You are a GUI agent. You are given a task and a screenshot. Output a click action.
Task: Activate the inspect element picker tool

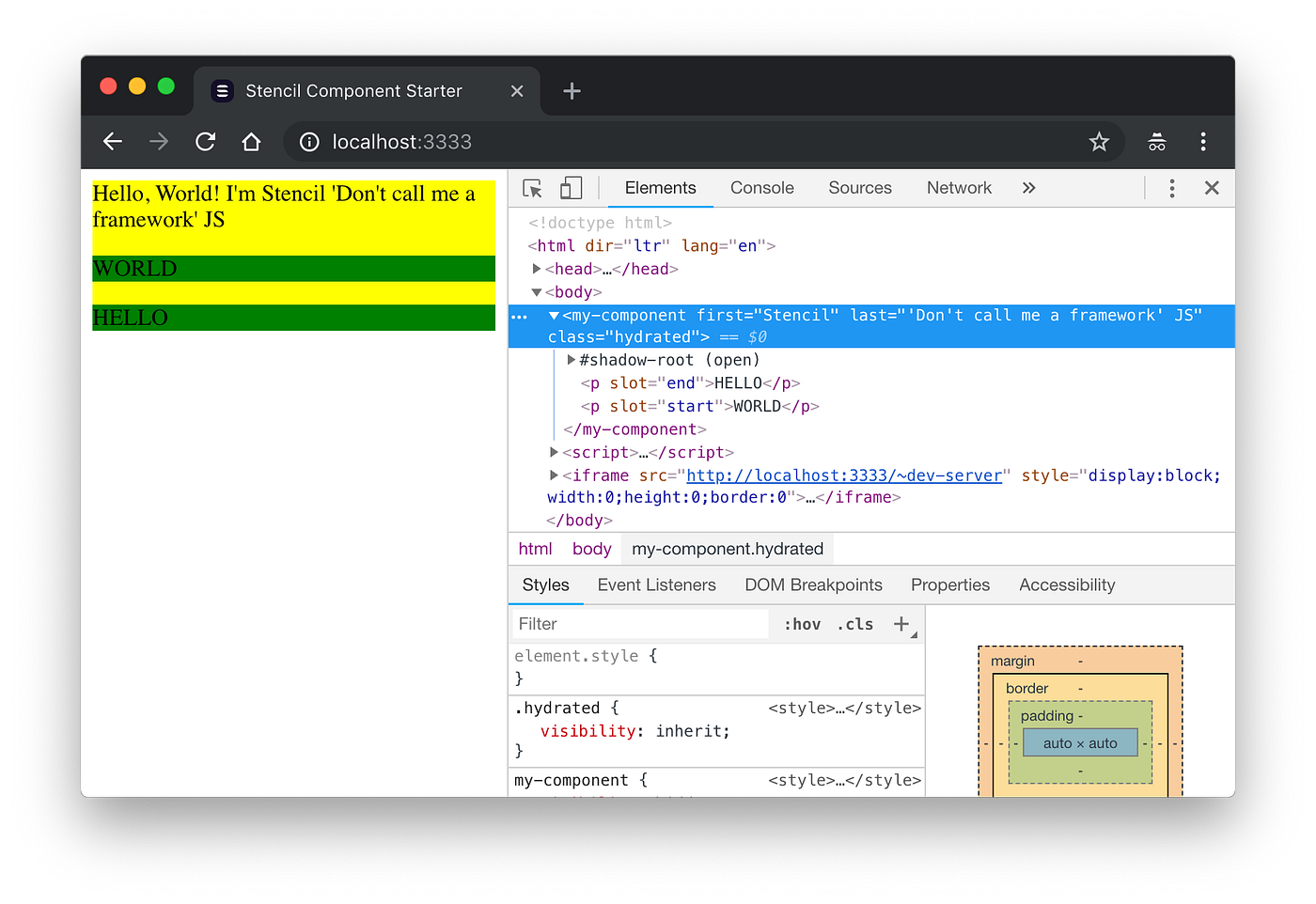pyautogui.click(x=533, y=189)
